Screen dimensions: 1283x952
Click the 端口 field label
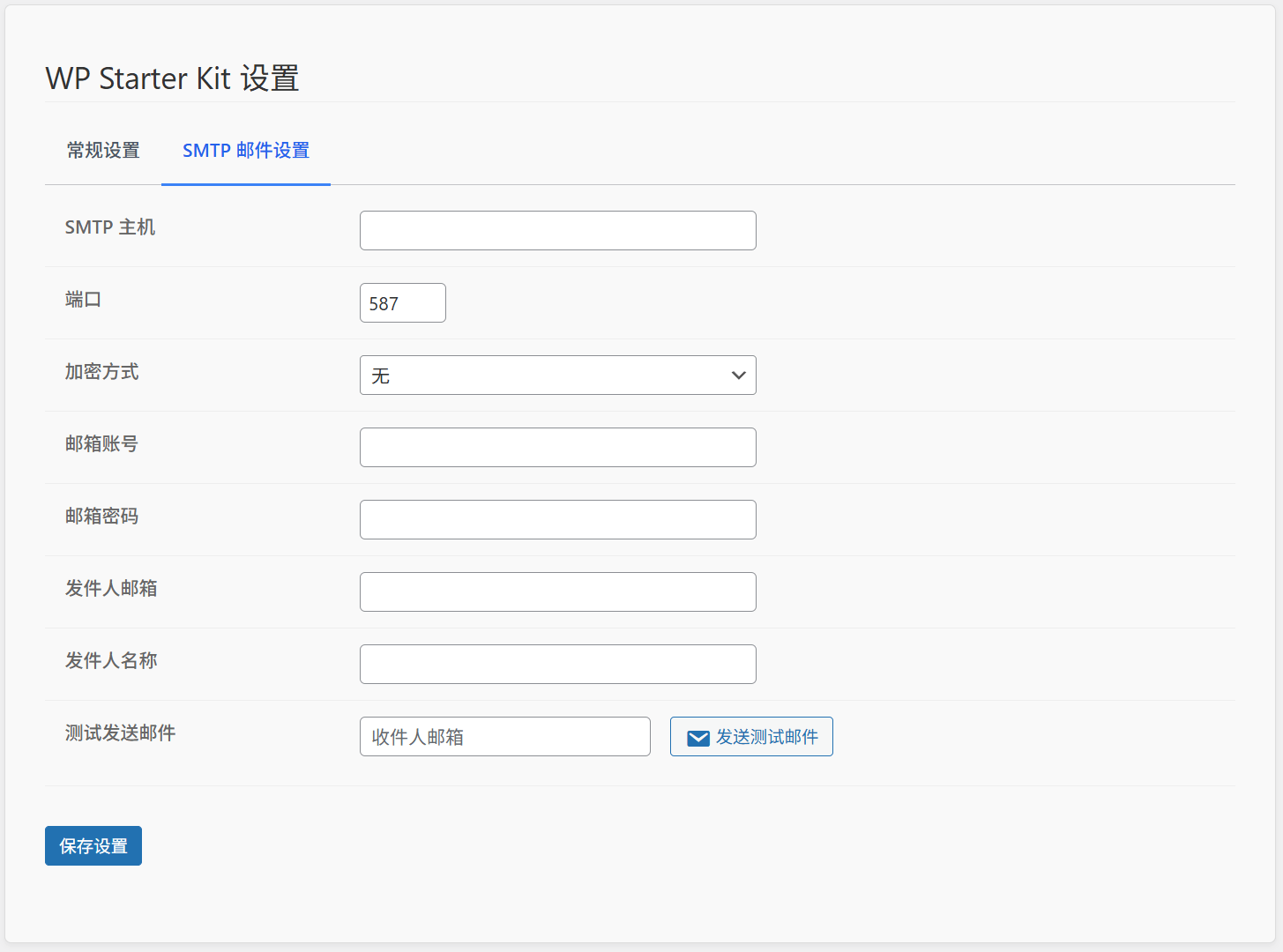(83, 299)
